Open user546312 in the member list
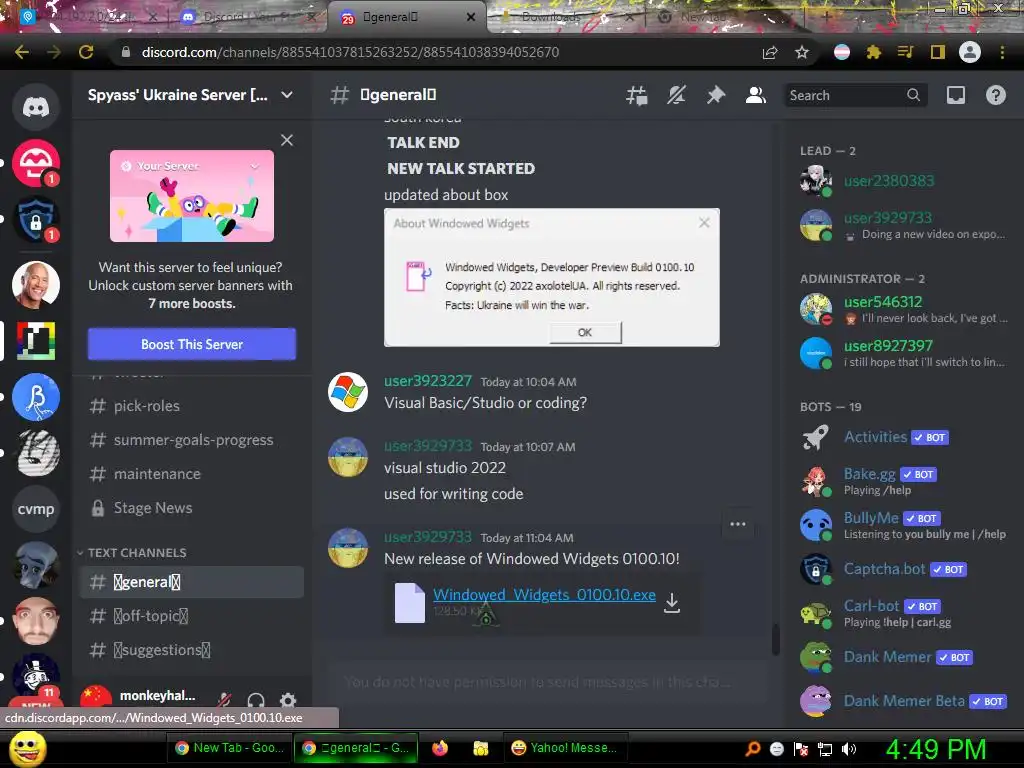The height and width of the screenshot is (768, 1024). point(904,309)
